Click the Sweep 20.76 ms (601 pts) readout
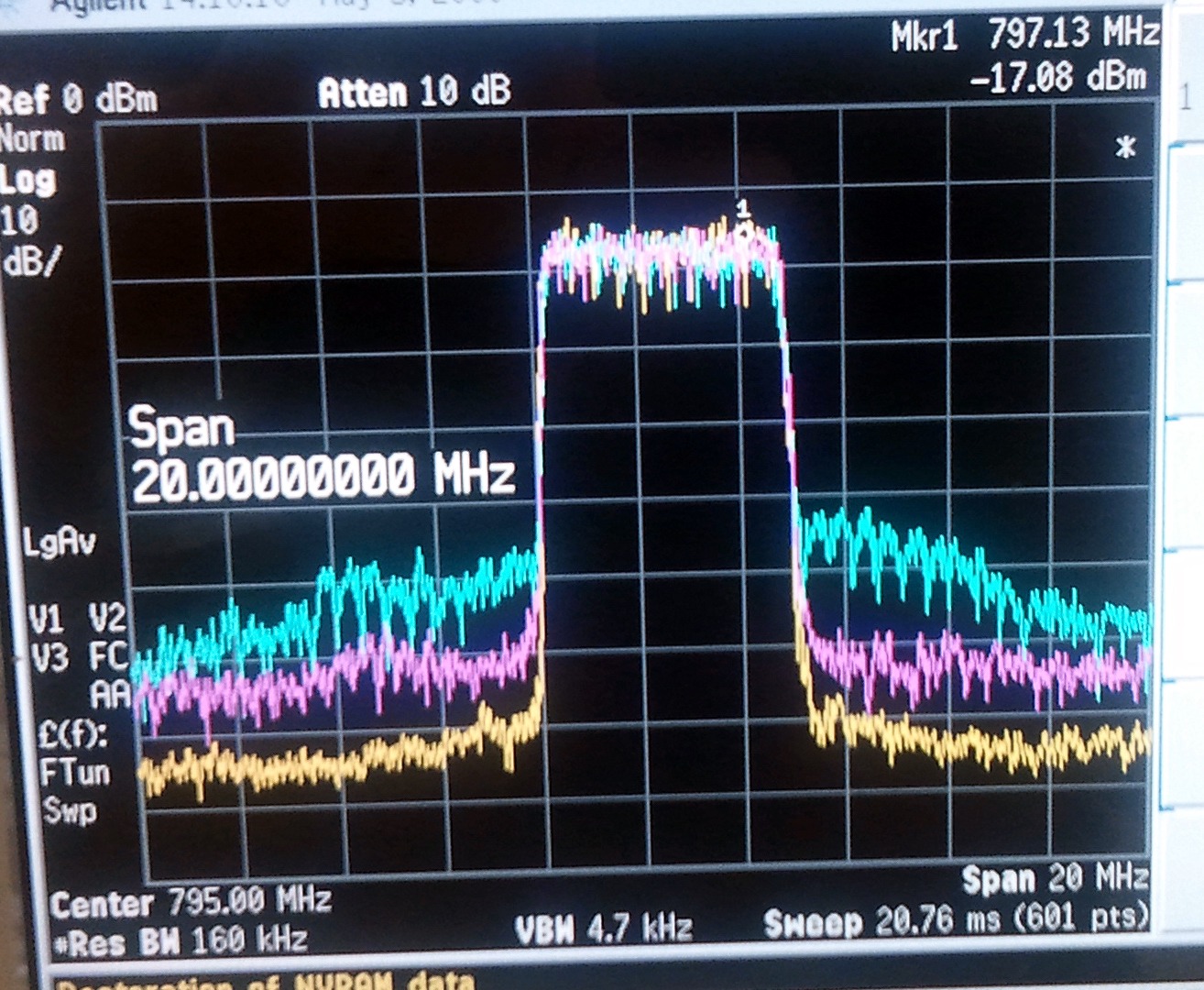The image size is (1204, 990). 957,920
